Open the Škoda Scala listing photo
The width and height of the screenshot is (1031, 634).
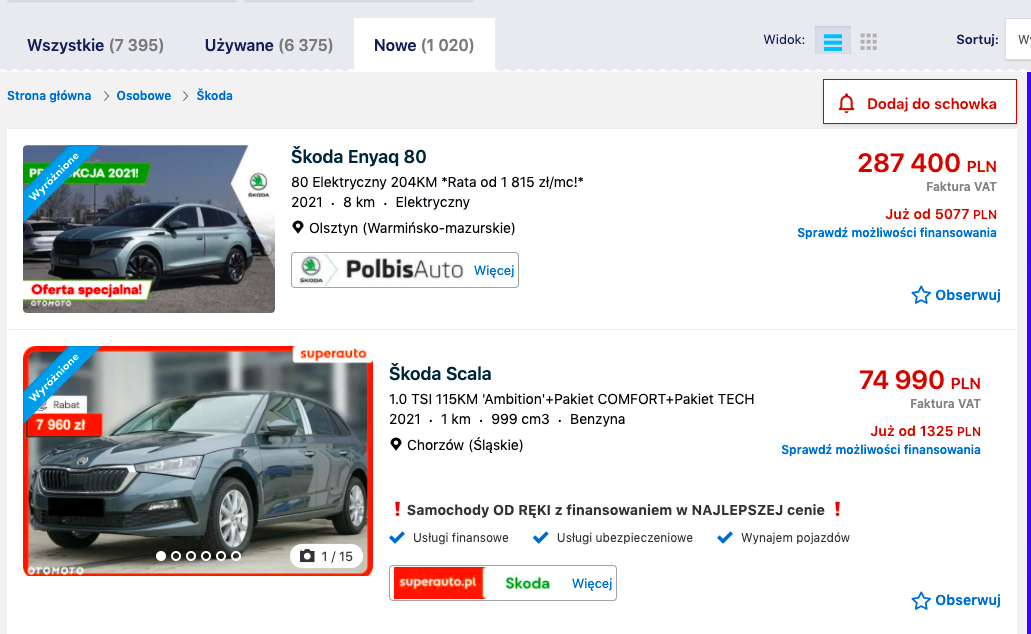click(x=198, y=461)
